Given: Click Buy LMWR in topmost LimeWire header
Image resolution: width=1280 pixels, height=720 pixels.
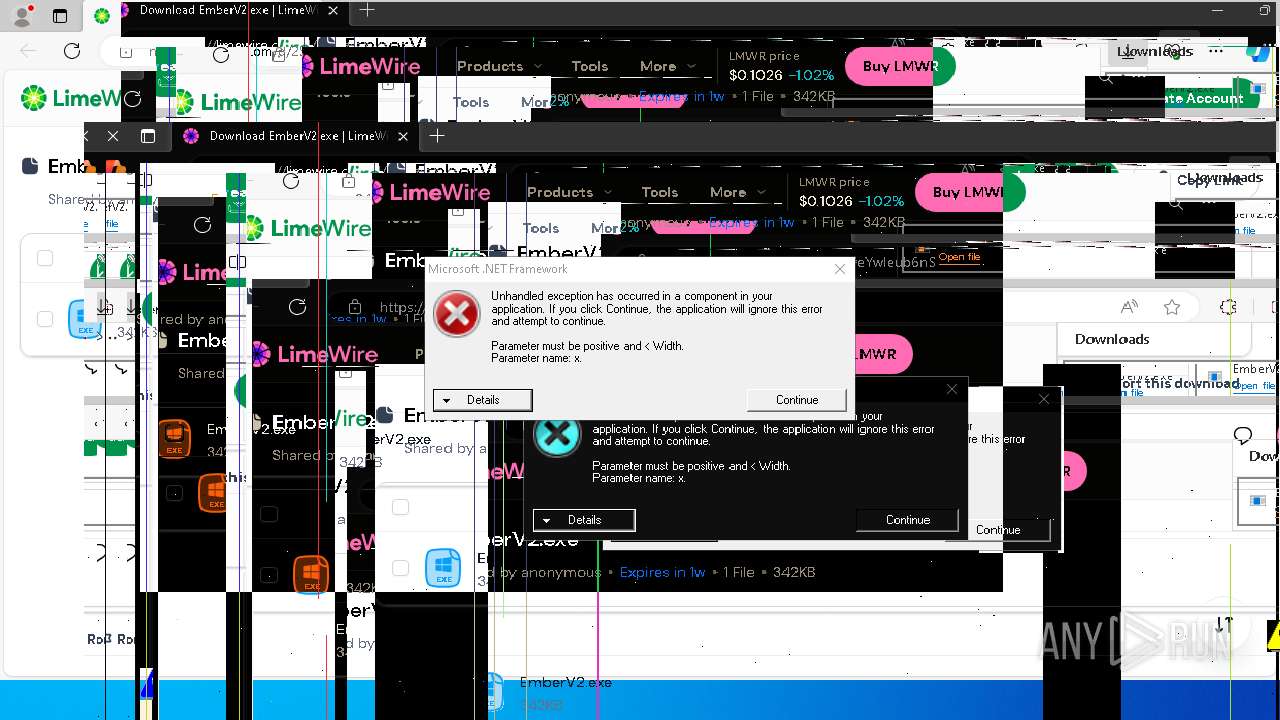Looking at the screenshot, I should click(899, 66).
